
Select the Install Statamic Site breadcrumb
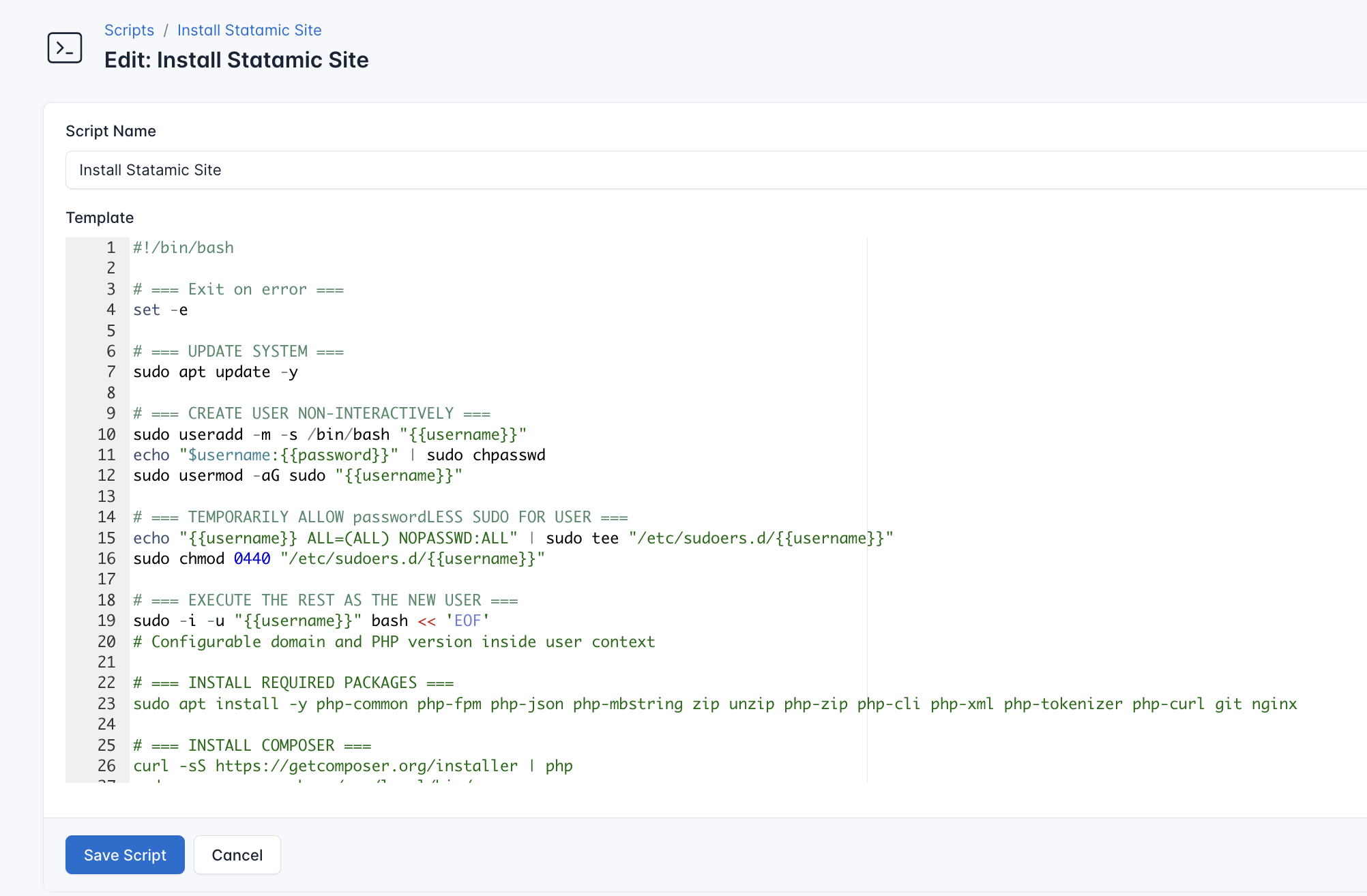249,30
